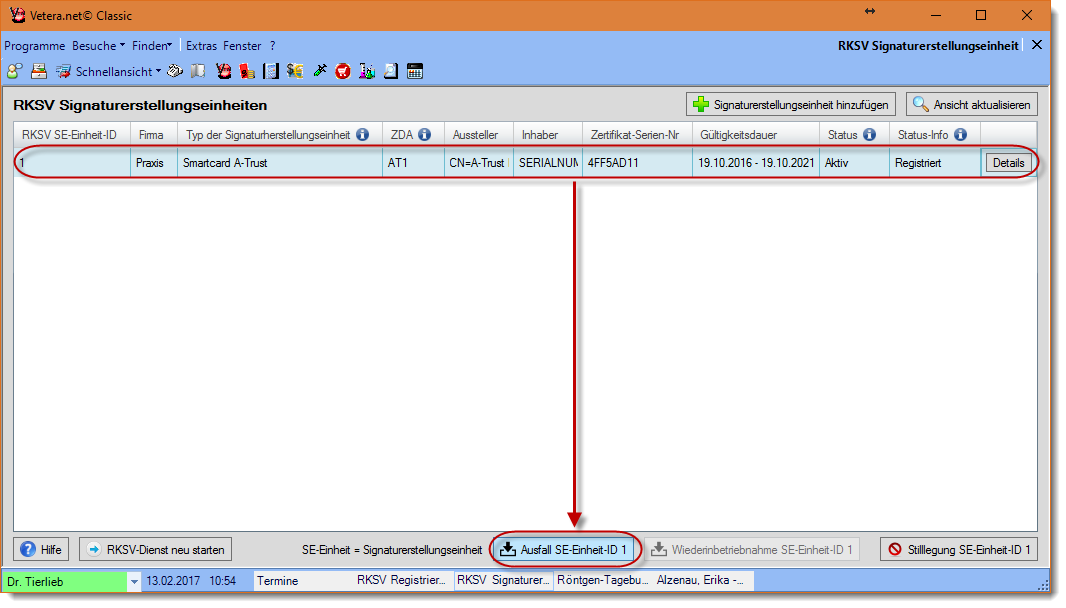Open the syringe vaccination tool icon
Screen dimensions: 1066x608
click(320, 71)
